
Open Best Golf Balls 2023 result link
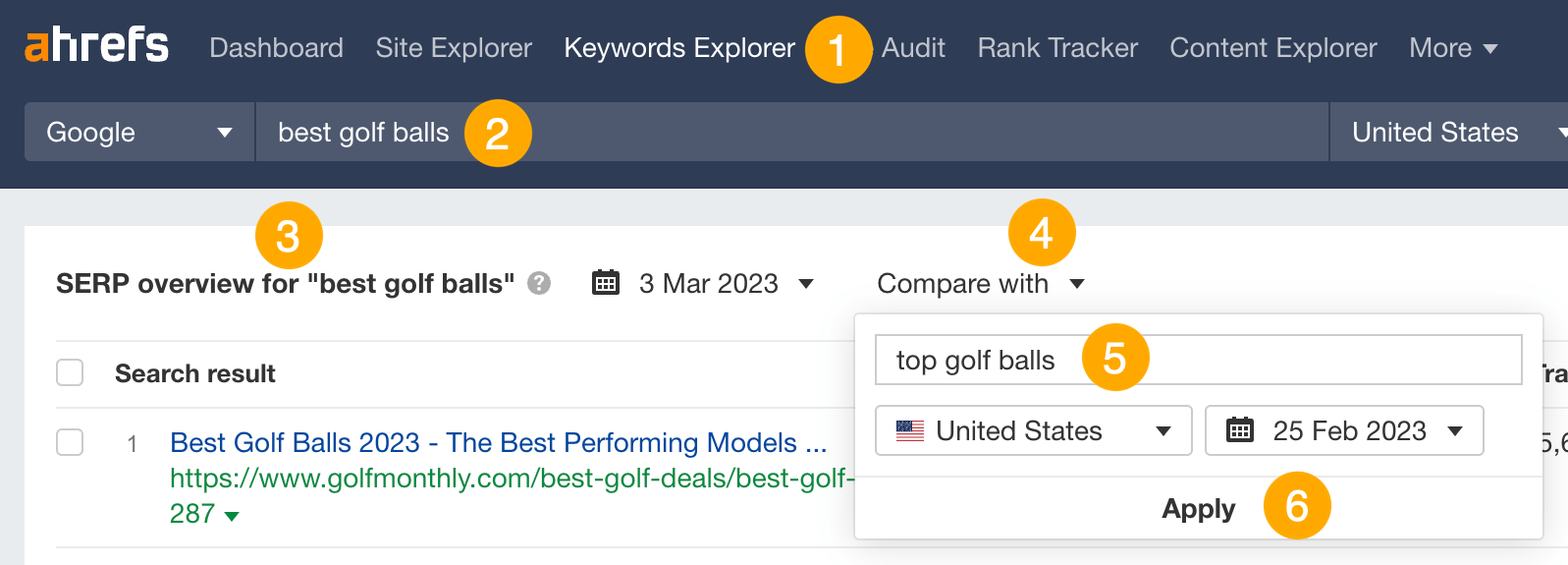(498, 442)
